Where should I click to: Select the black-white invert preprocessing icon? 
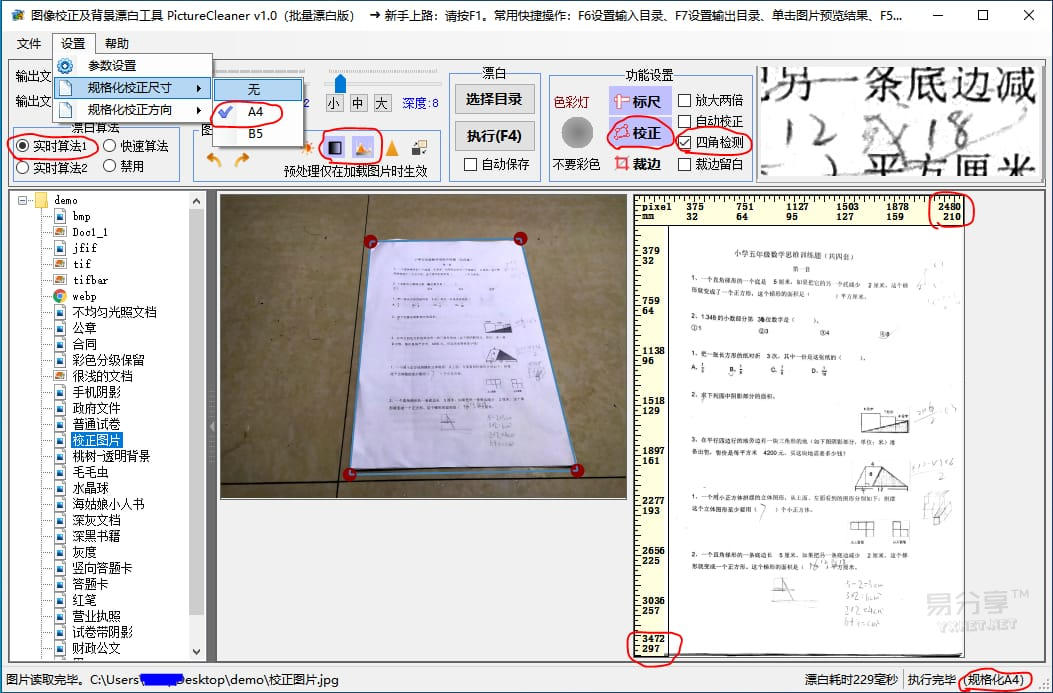pos(335,148)
